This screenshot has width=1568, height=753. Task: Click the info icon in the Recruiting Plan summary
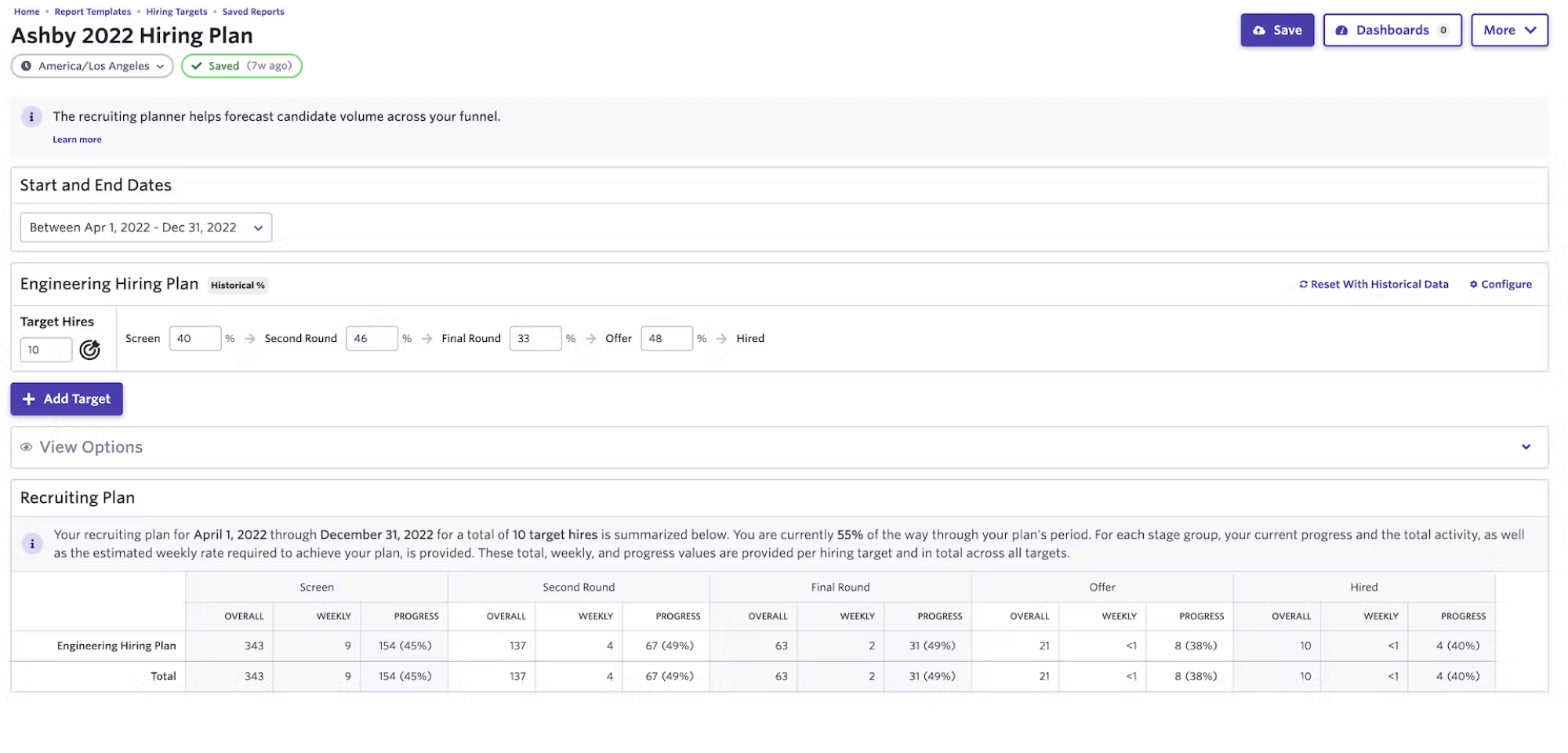31,543
